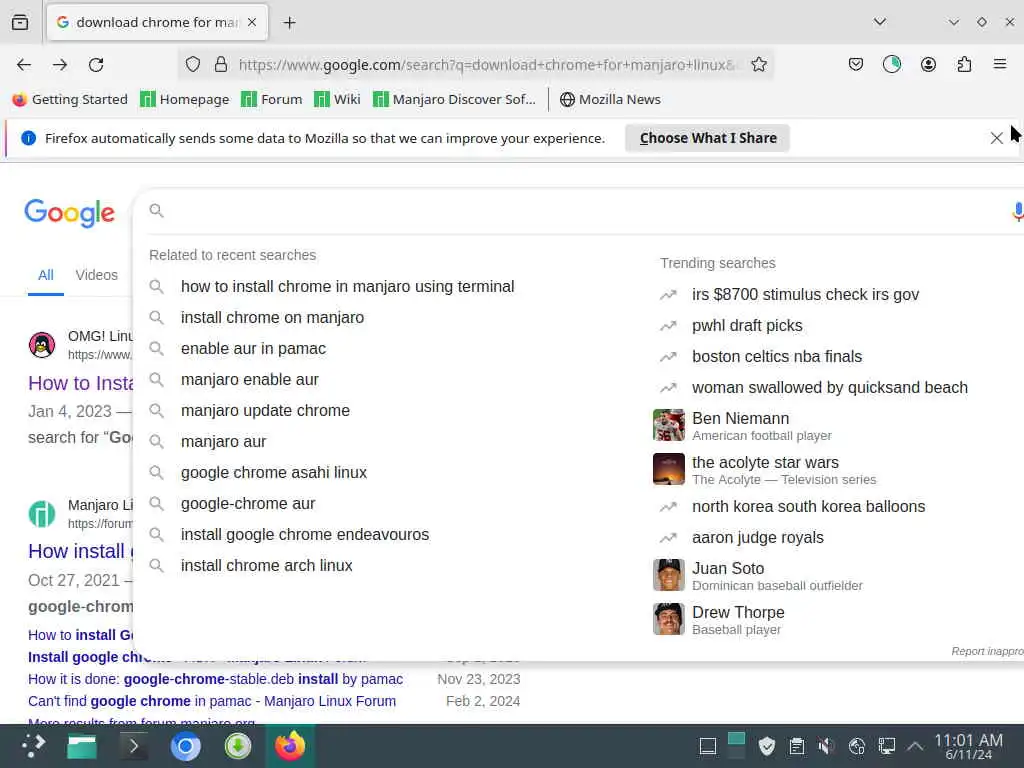1024x768 pixels.
Task: Select suggestion manjaro aur
Action: pos(223,441)
